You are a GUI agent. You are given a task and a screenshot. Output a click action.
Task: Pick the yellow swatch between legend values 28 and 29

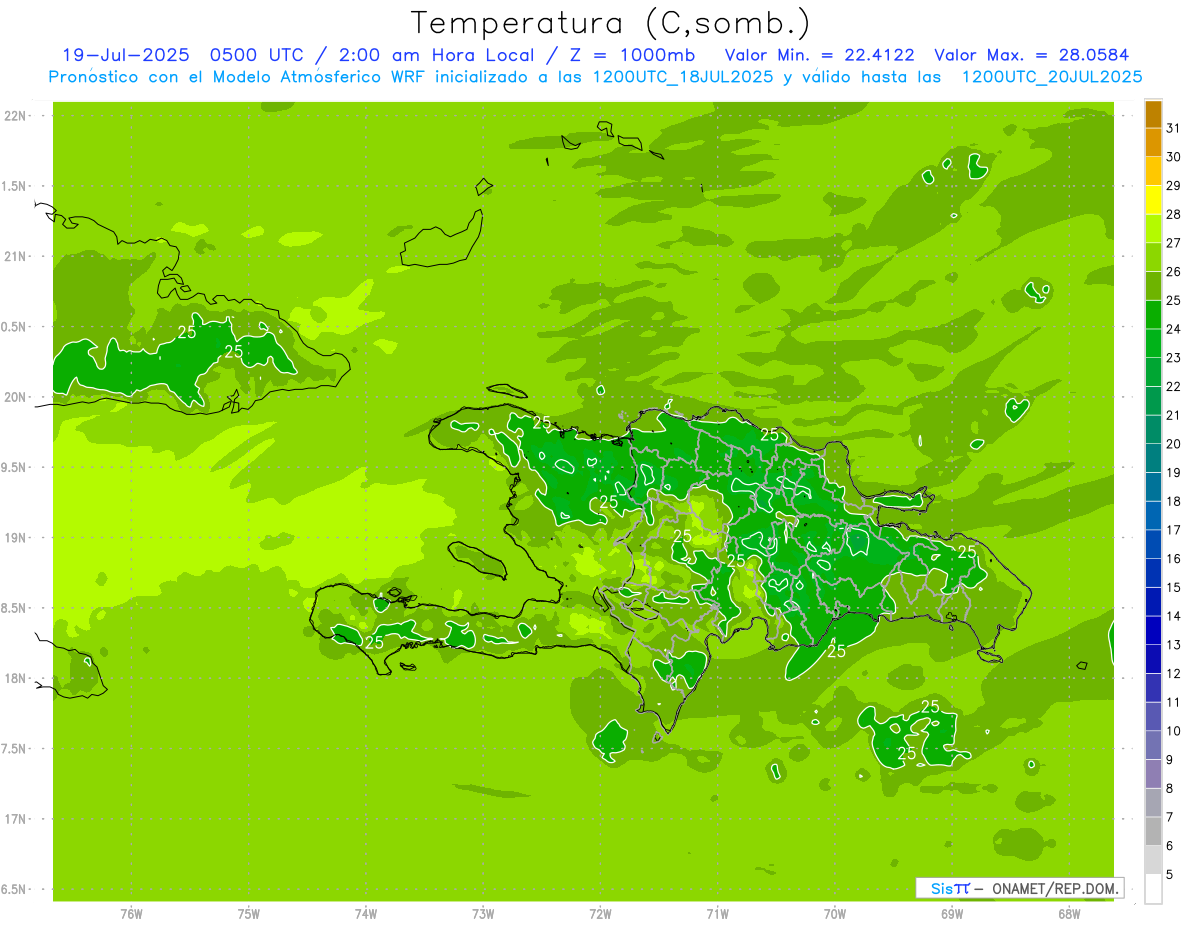tap(1153, 200)
